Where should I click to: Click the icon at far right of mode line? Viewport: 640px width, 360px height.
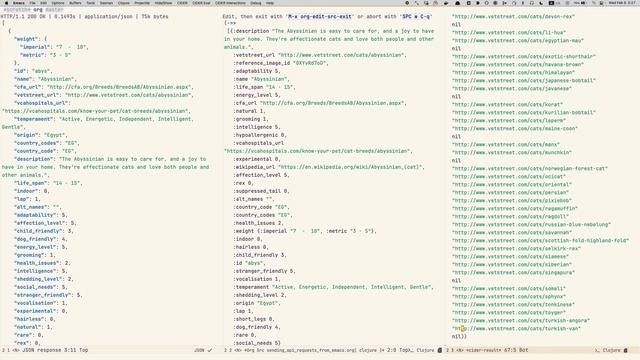click(x=626, y=350)
